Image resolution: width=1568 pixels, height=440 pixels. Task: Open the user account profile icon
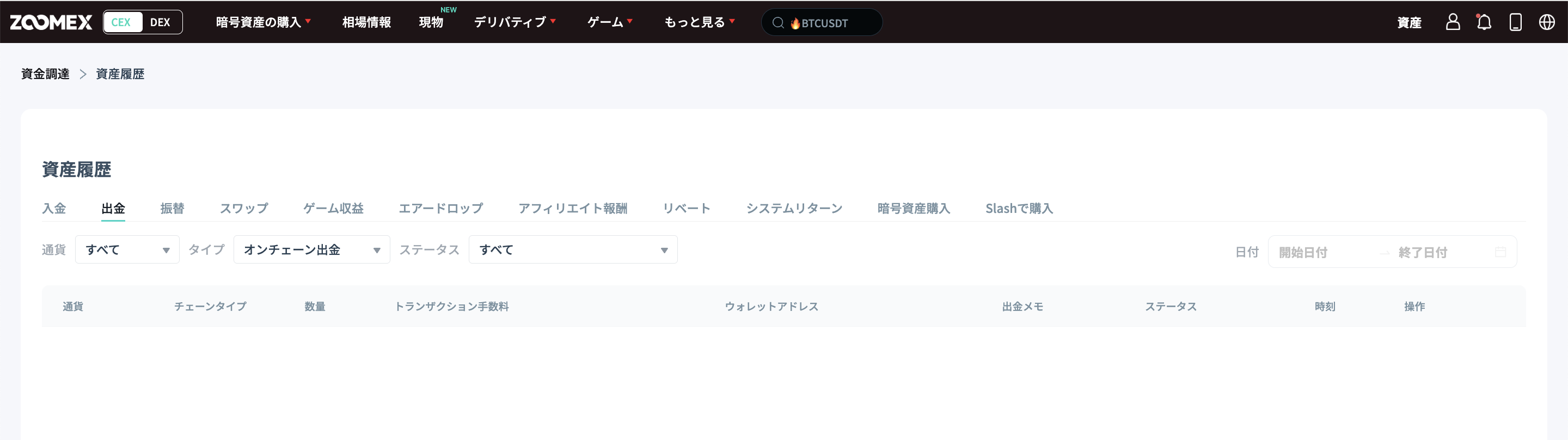click(1453, 22)
